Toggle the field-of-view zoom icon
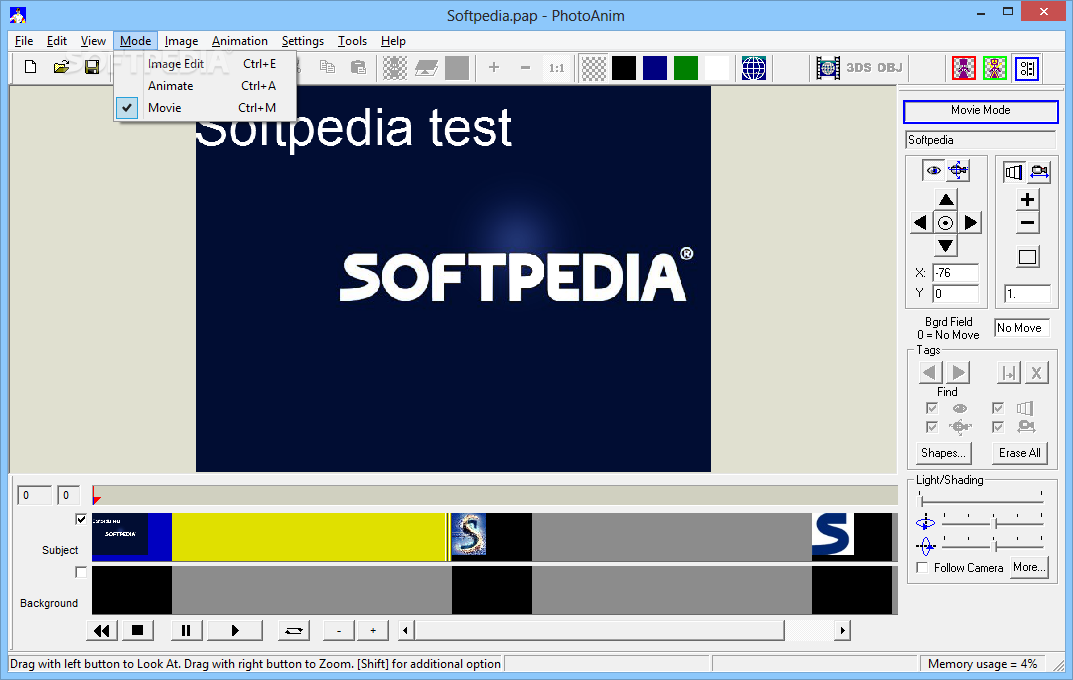Image resolution: width=1073 pixels, height=680 pixels. pyautogui.click(x=1014, y=171)
